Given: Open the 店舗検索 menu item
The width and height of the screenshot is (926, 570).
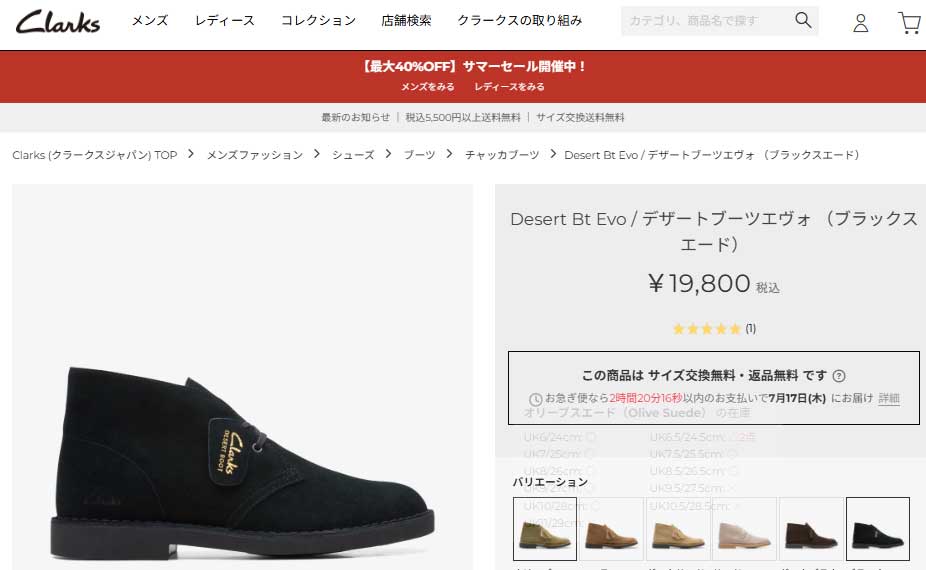Looking at the screenshot, I should pyautogui.click(x=406, y=21).
